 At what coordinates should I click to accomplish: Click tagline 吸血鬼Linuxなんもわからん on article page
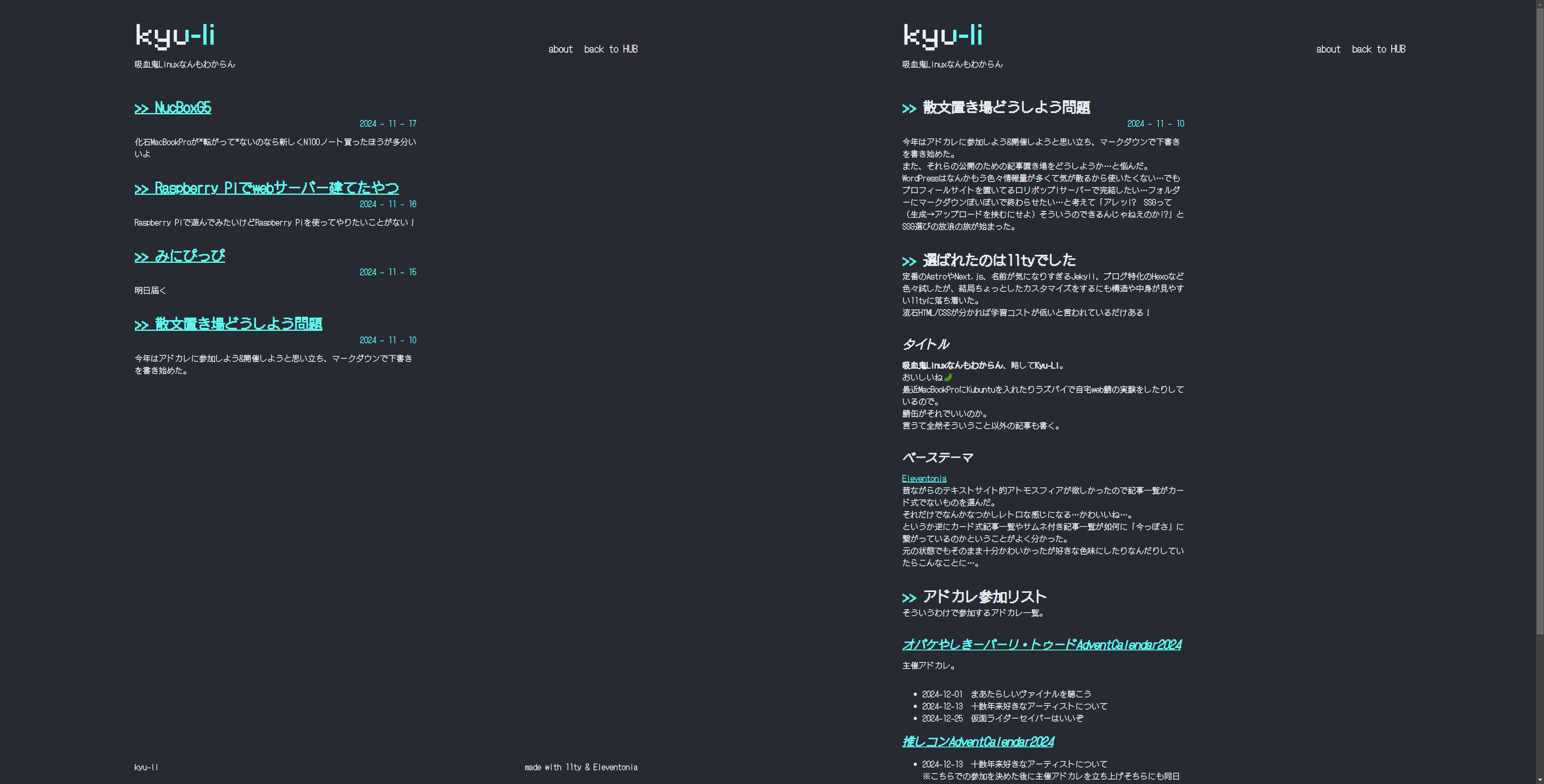coord(952,64)
